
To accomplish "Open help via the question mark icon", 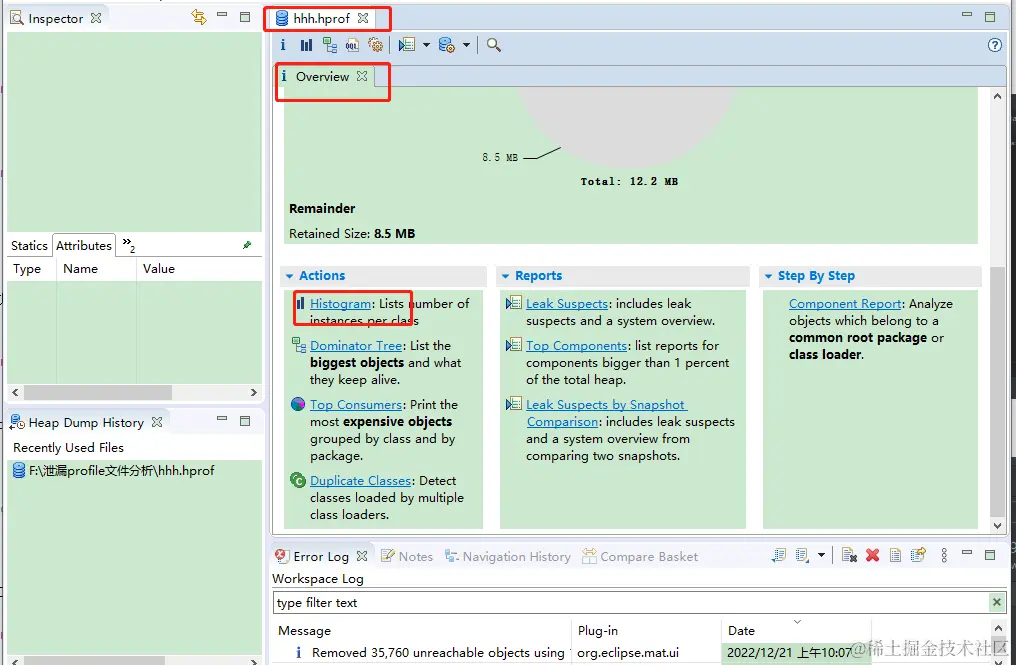I will click(995, 45).
